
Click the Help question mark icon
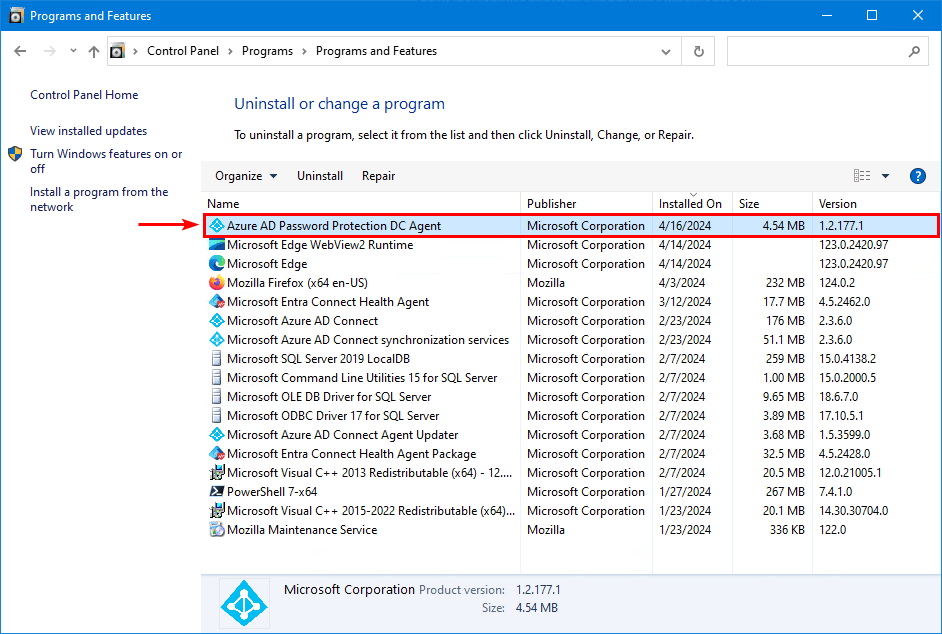(917, 176)
